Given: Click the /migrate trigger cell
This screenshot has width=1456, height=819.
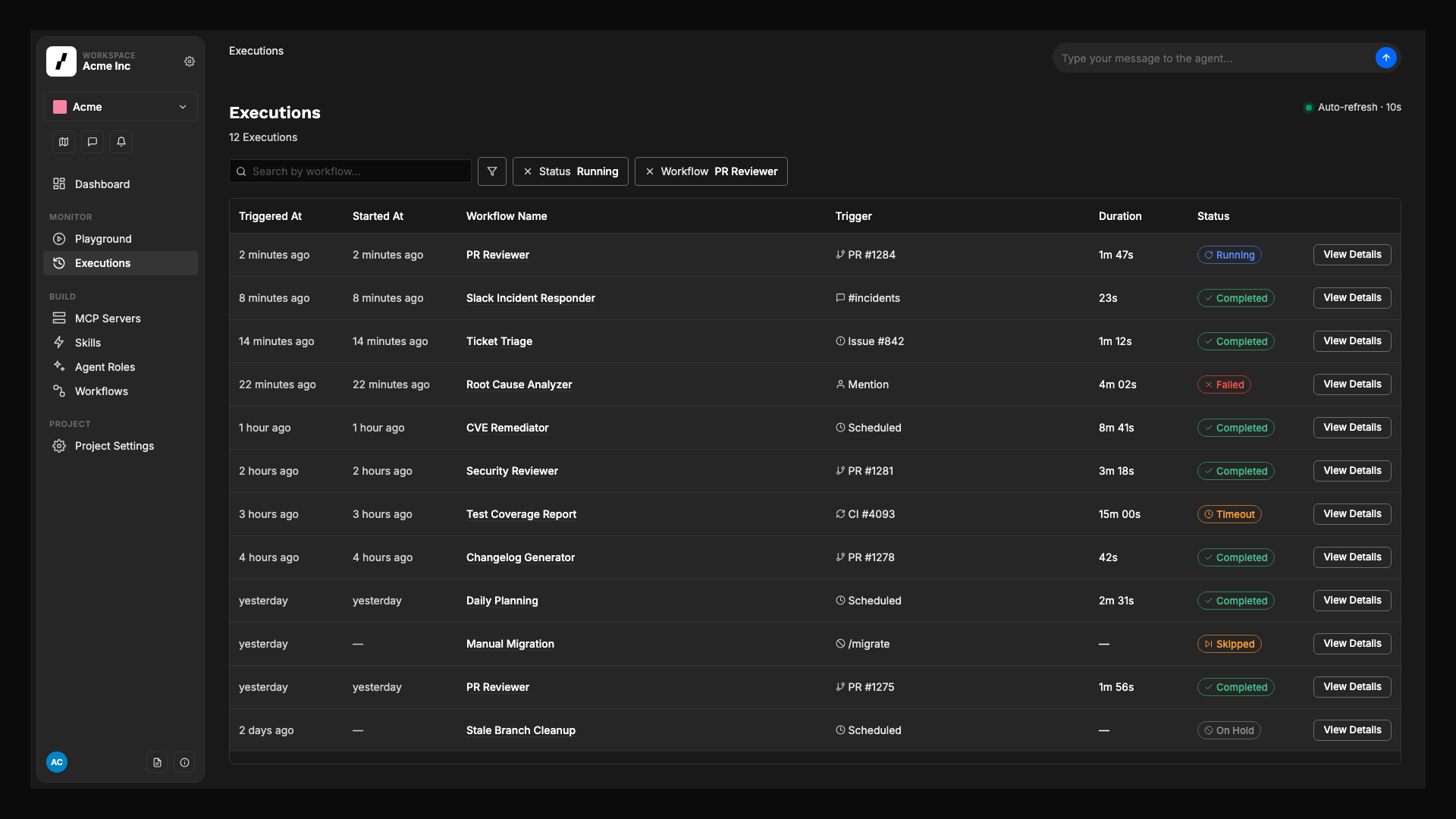Looking at the screenshot, I should (x=863, y=644).
